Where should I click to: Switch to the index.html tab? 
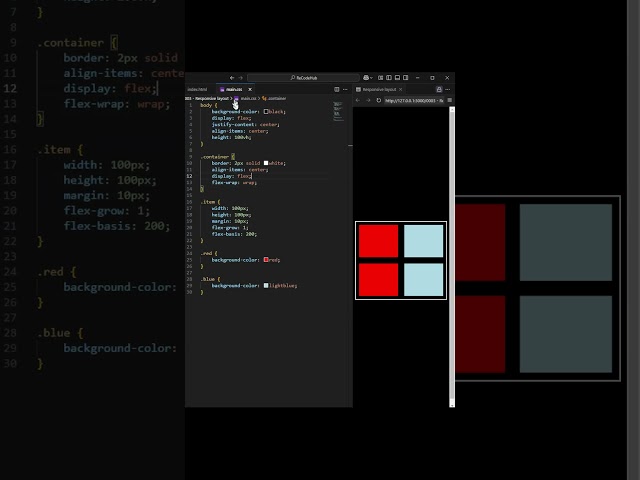(x=198, y=89)
